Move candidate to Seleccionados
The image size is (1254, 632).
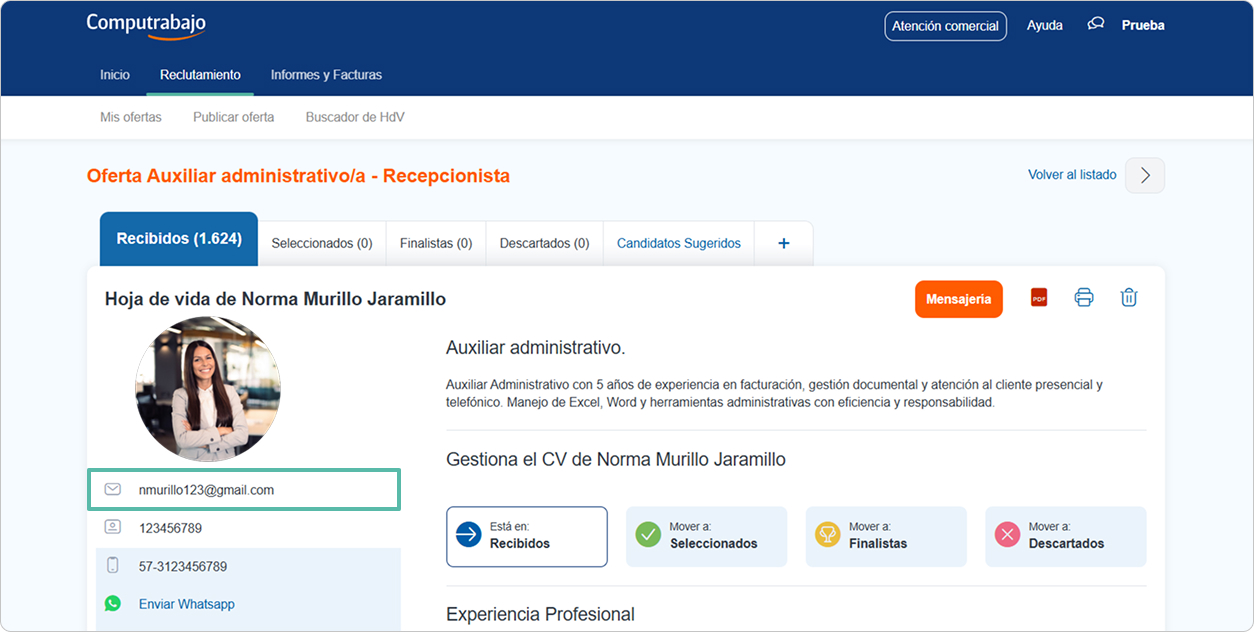tap(706, 536)
